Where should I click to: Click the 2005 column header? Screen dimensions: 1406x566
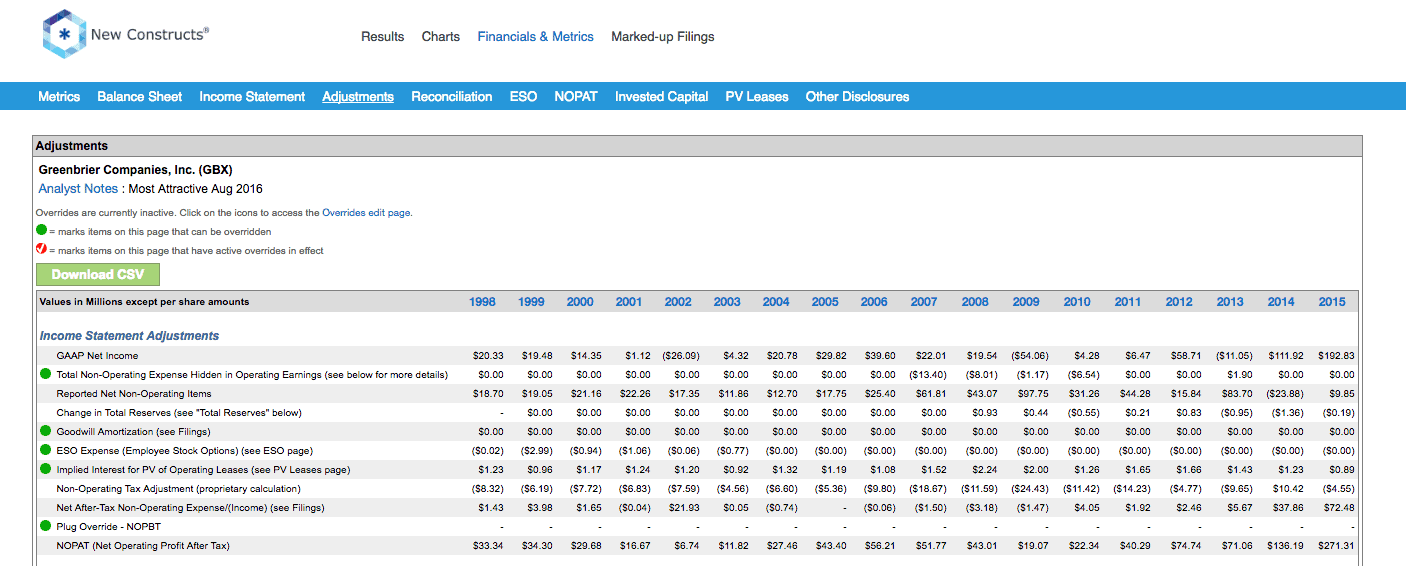825,302
